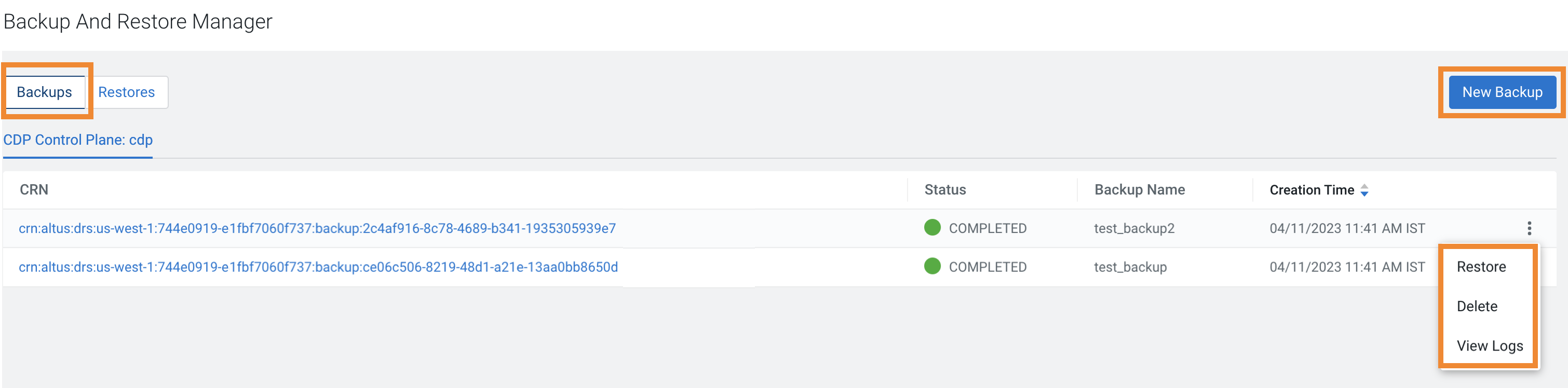Select COMPLETED status in test_backup2 row
Image resolution: width=1568 pixels, height=388 pixels.
coord(988,229)
